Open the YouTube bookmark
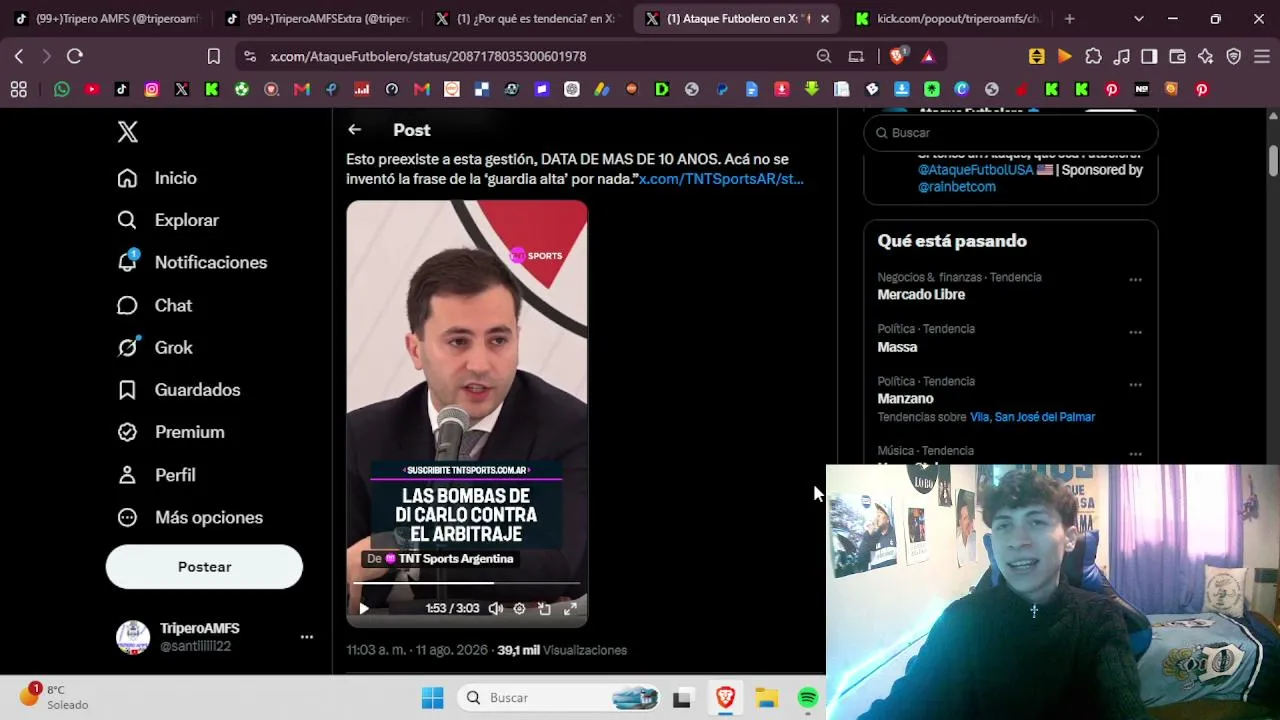Viewport: 1280px width, 720px height. (x=92, y=89)
